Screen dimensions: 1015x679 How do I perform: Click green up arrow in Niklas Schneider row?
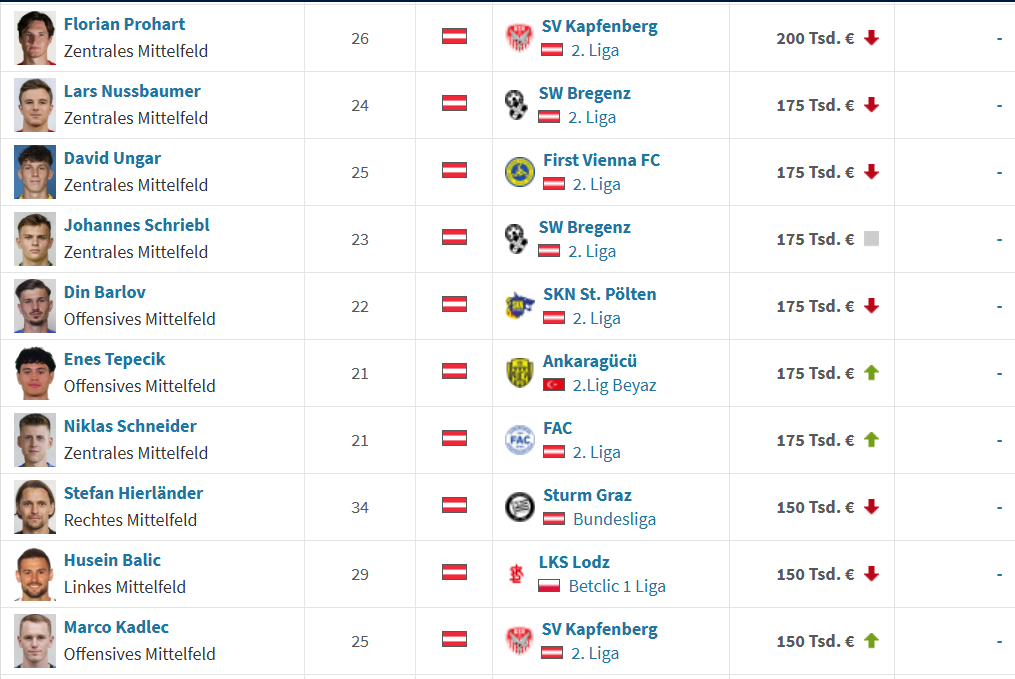point(871,439)
